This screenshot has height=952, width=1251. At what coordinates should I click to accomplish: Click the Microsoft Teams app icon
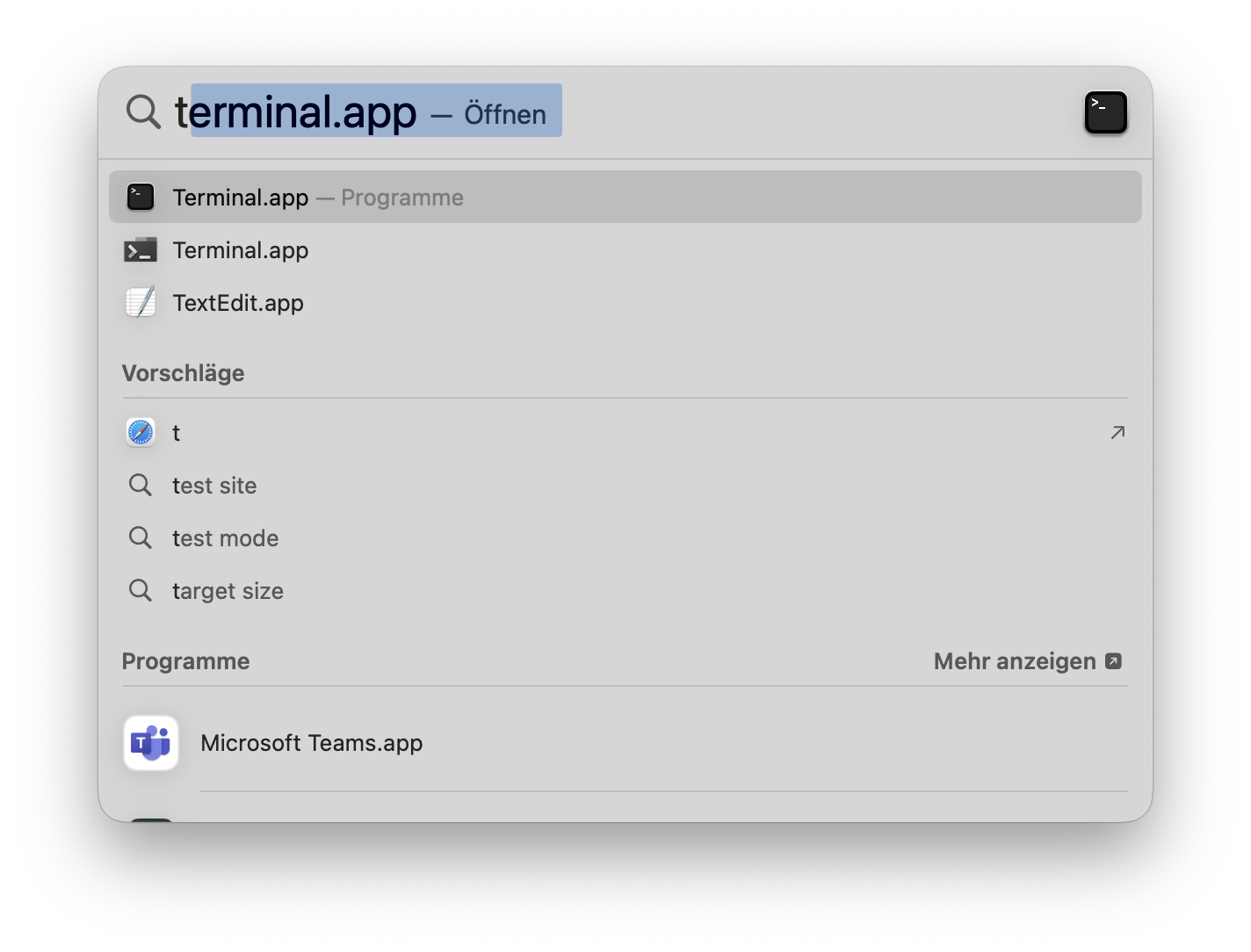pyautogui.click(x=151, y=743)
